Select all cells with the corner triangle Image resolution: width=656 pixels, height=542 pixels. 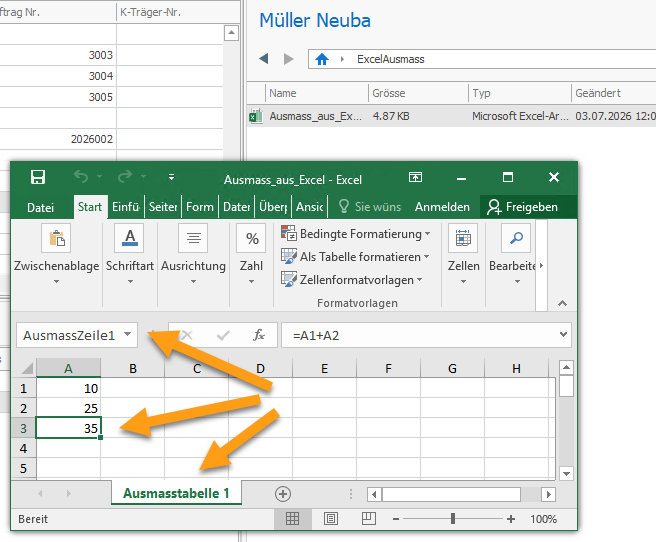(x=27, y=368)
